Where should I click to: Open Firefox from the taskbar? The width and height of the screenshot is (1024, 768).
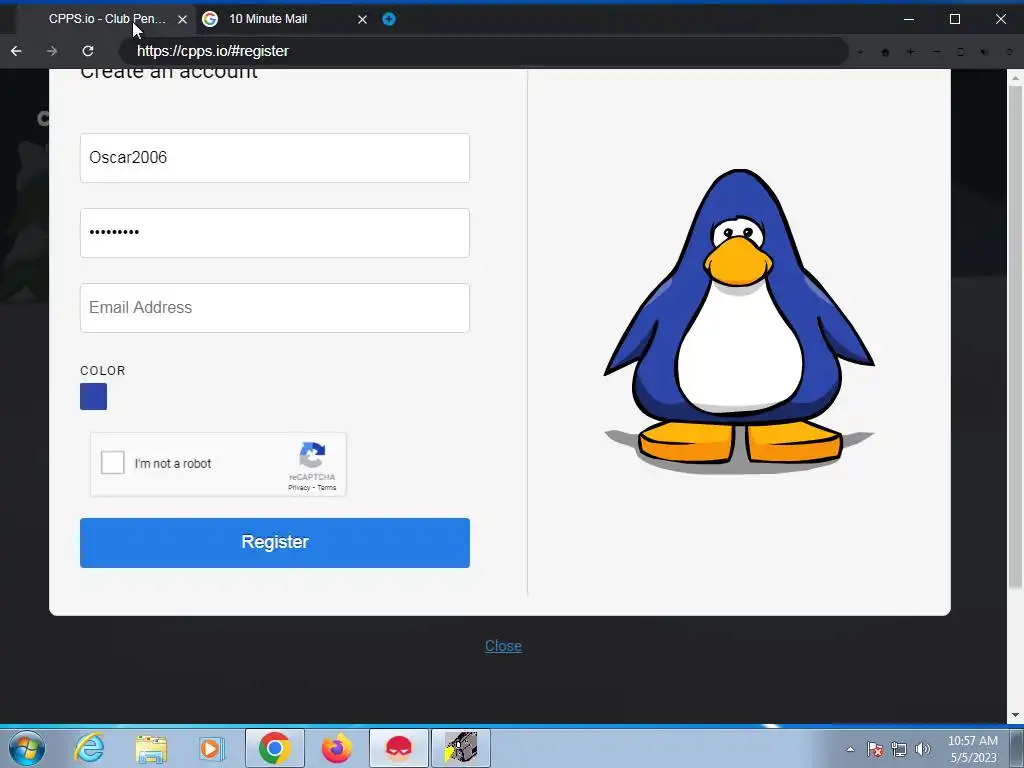(336, 748)
